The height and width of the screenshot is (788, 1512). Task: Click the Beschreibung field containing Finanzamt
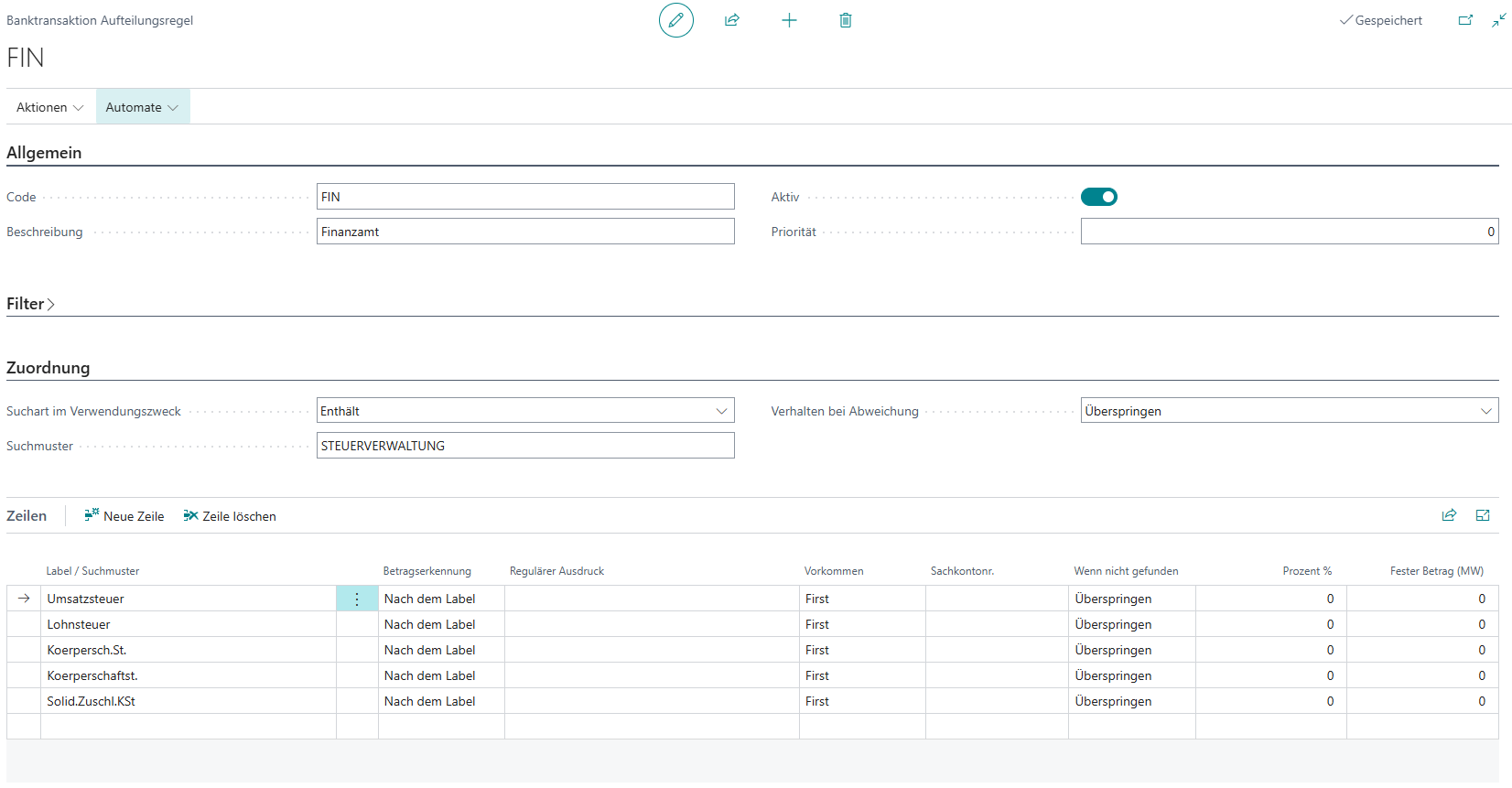(525, 232)
